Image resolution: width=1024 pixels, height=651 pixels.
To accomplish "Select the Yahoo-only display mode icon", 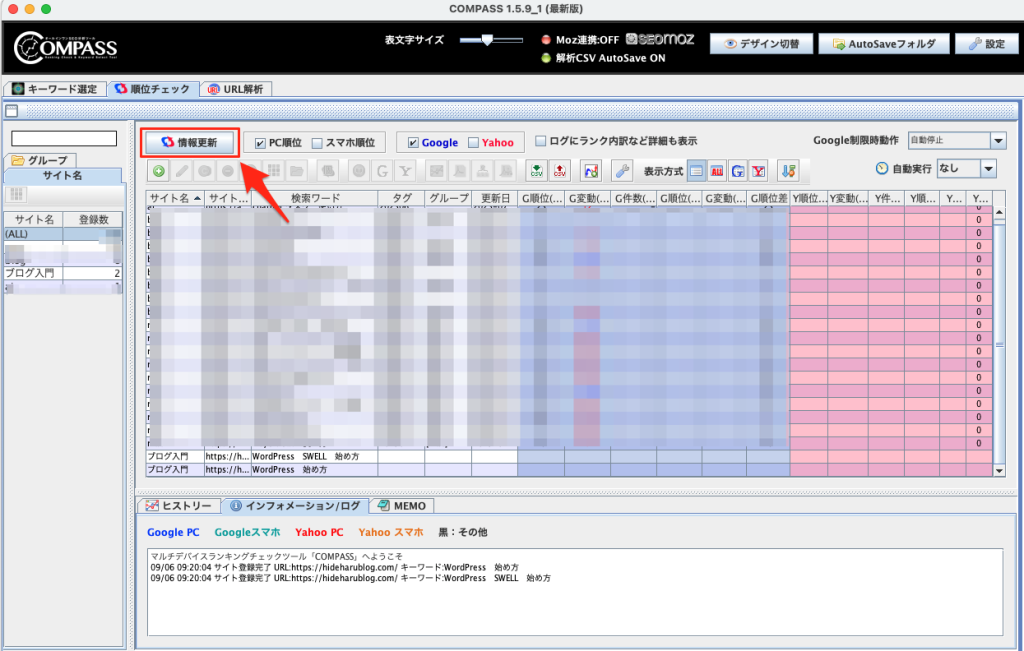I will pos(760,171).
